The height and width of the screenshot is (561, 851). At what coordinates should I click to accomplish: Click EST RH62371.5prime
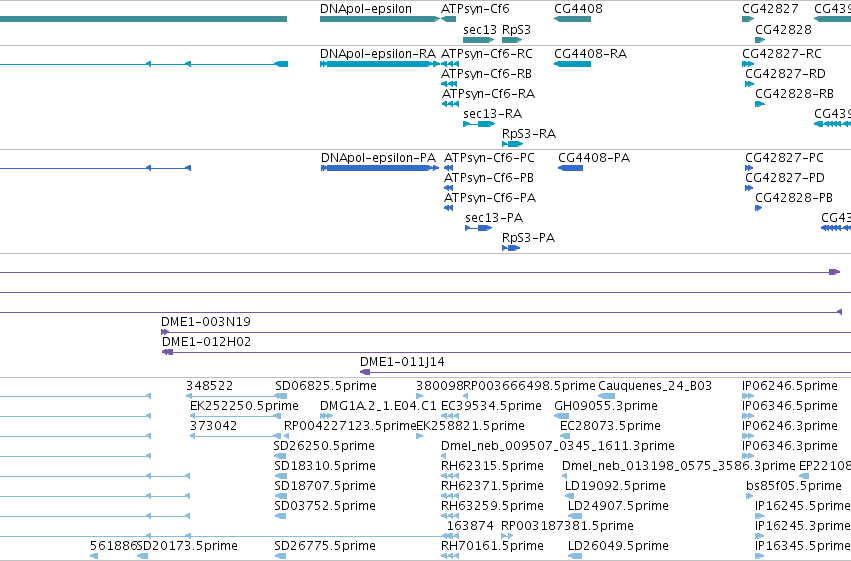point(492,486)
